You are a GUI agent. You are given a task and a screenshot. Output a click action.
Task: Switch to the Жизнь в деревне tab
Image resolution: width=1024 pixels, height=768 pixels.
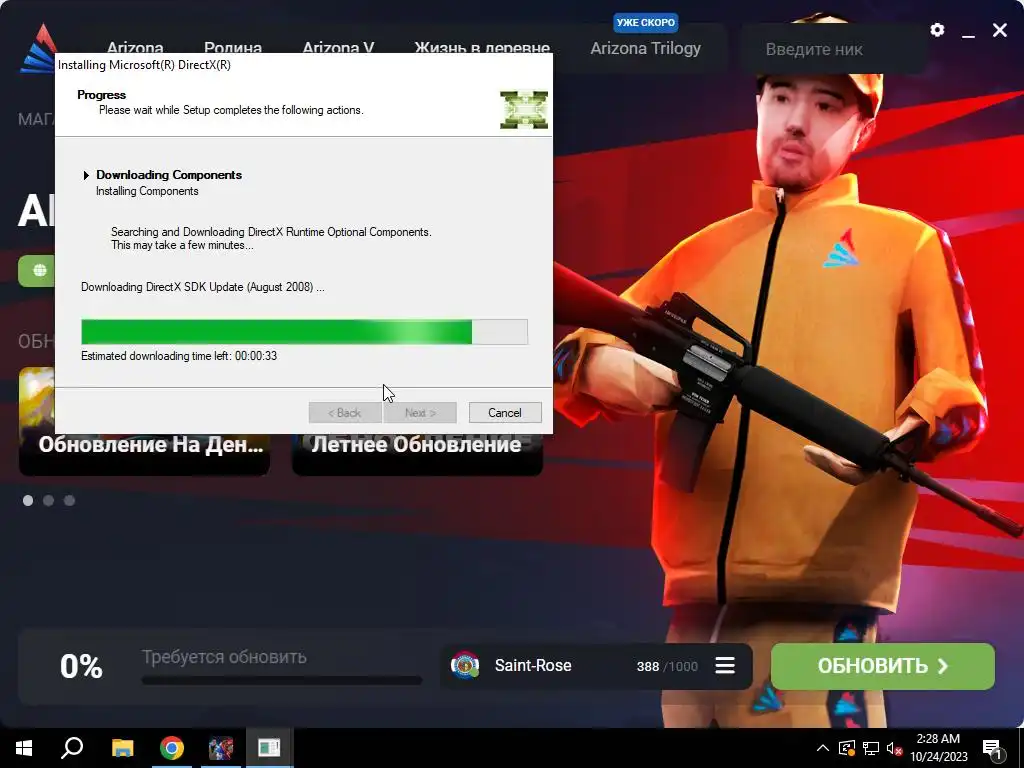click(482, 48)
